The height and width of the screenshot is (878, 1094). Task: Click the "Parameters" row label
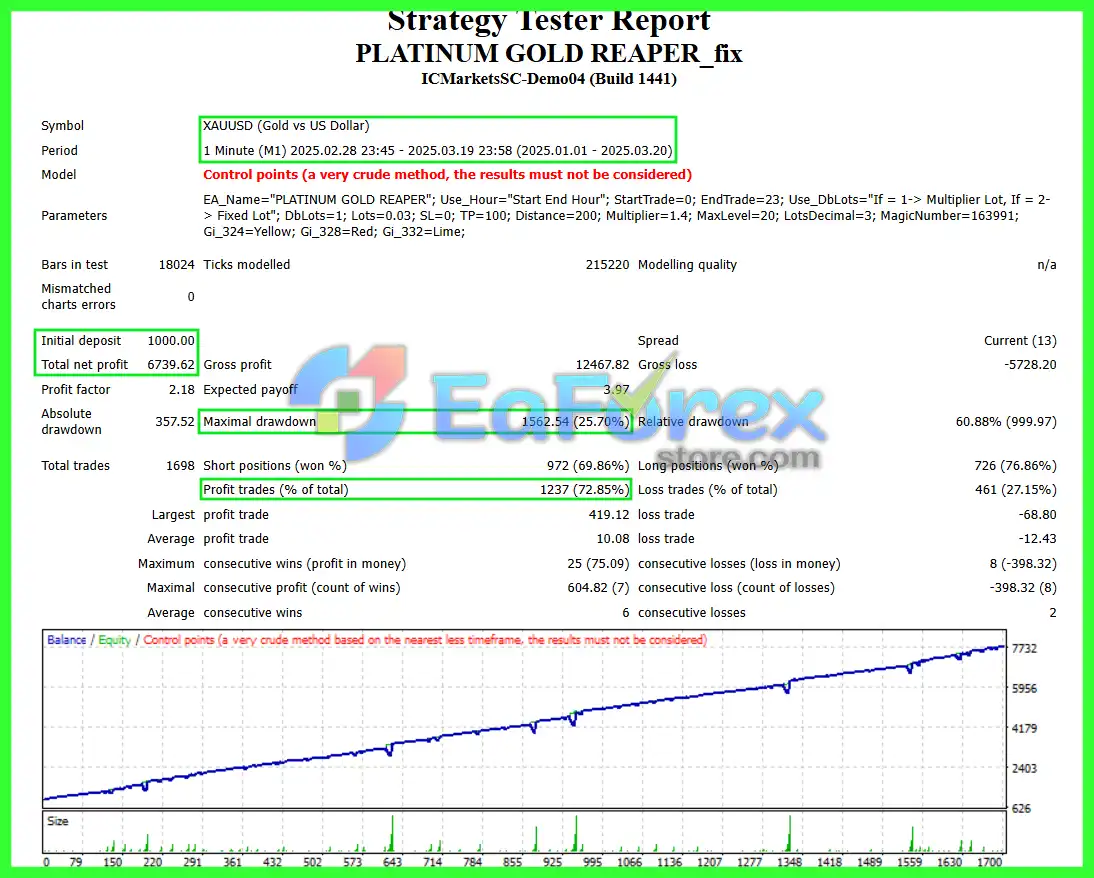click(74, 216)
